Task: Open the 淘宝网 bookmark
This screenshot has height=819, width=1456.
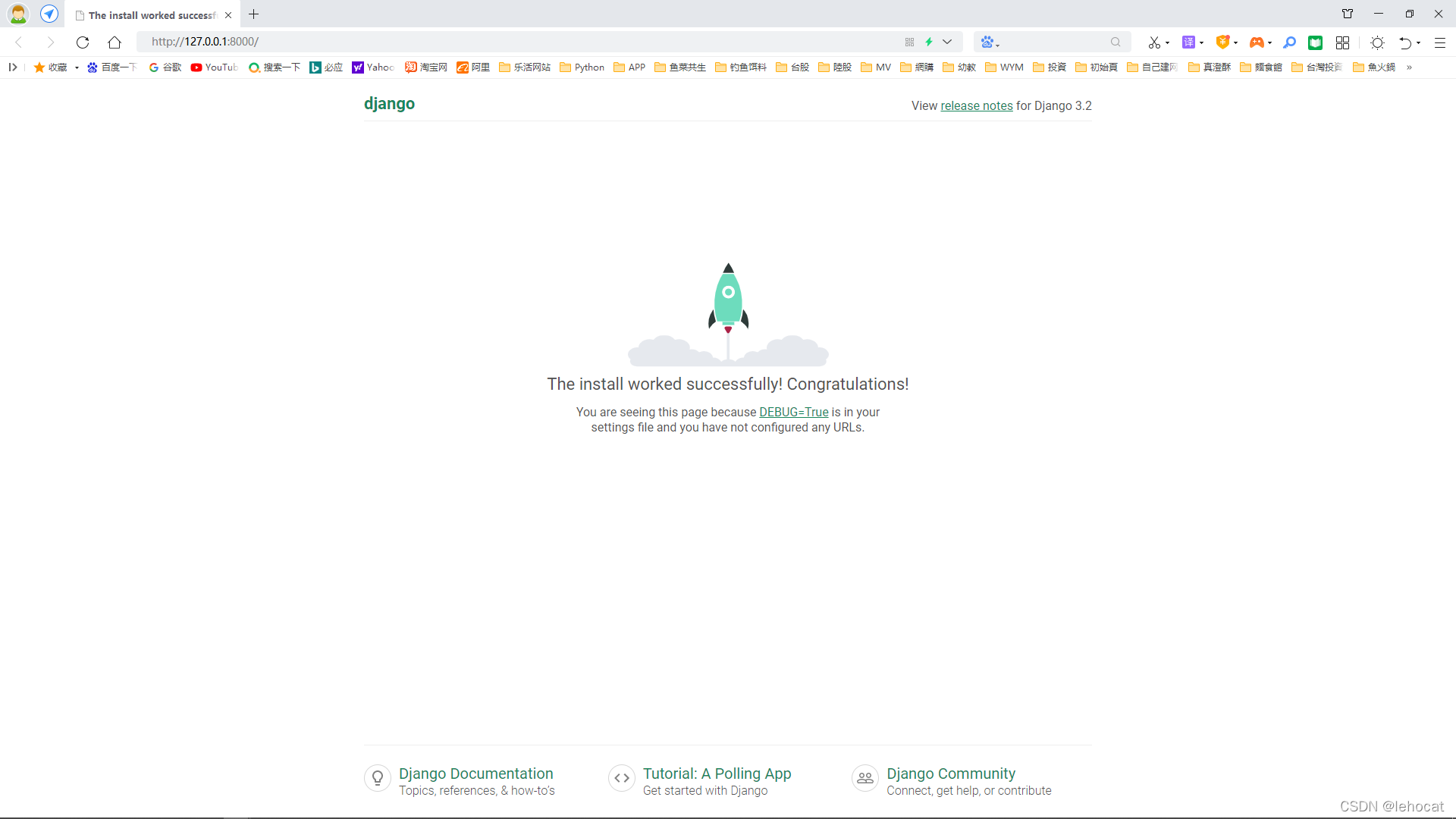Action: pyautogui.click(x=425, y=67)
